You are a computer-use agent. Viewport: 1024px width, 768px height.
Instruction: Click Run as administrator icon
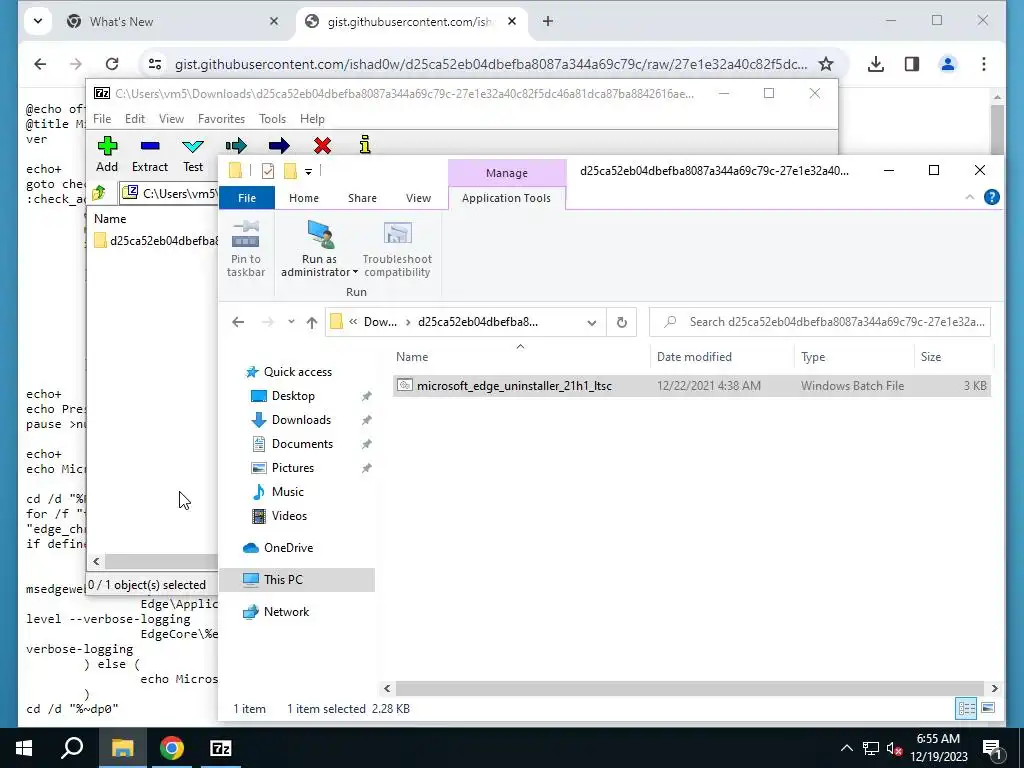coord(319,235)
